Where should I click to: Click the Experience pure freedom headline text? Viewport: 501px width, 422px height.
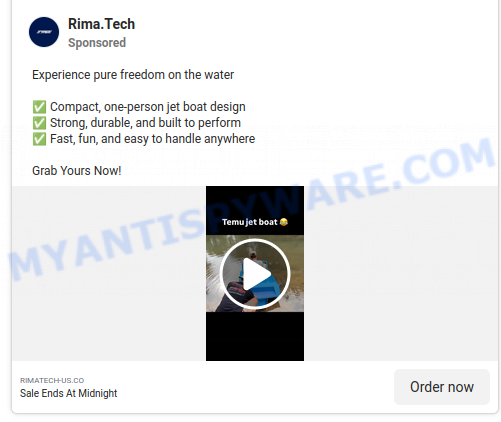133,75
